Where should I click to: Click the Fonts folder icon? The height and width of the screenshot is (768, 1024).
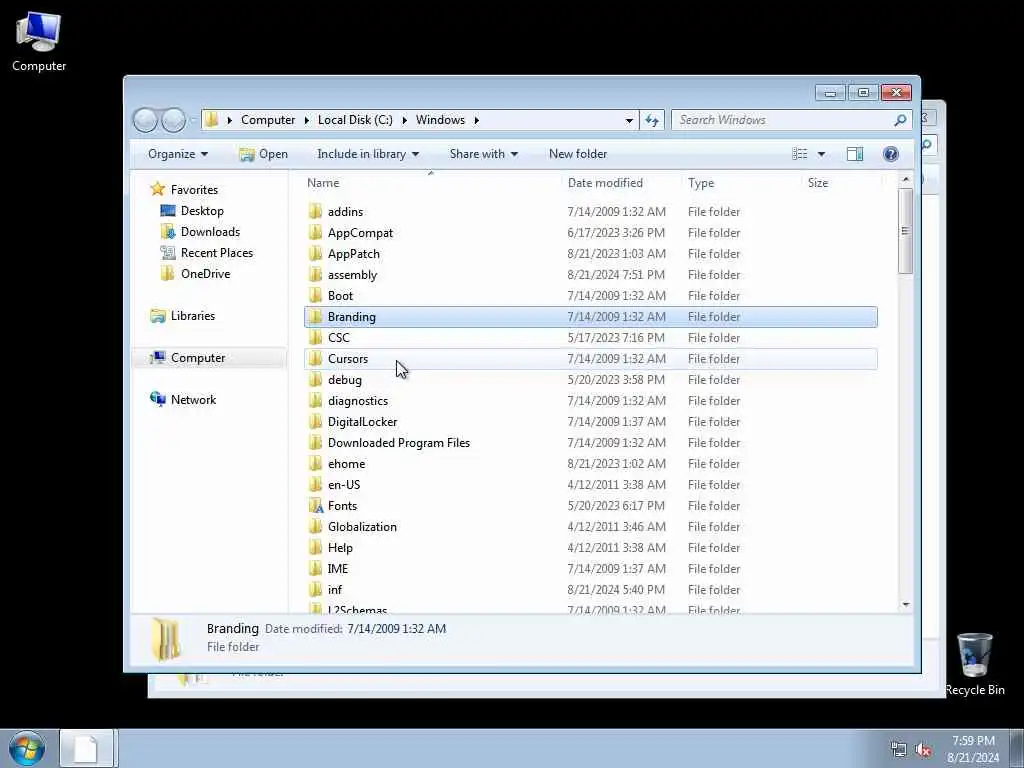tap(315, 505)
